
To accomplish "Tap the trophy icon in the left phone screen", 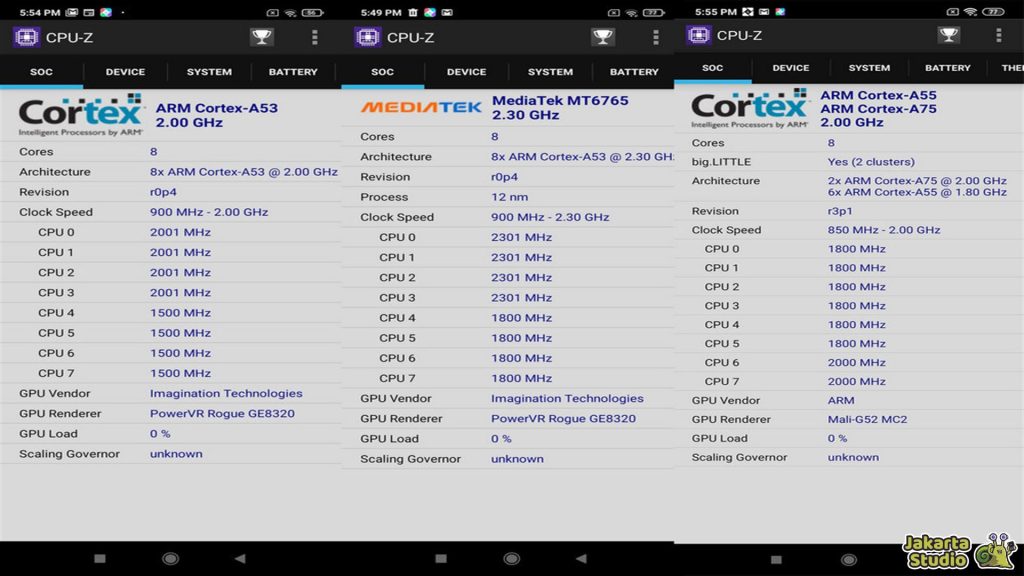I will pos(261,37).
